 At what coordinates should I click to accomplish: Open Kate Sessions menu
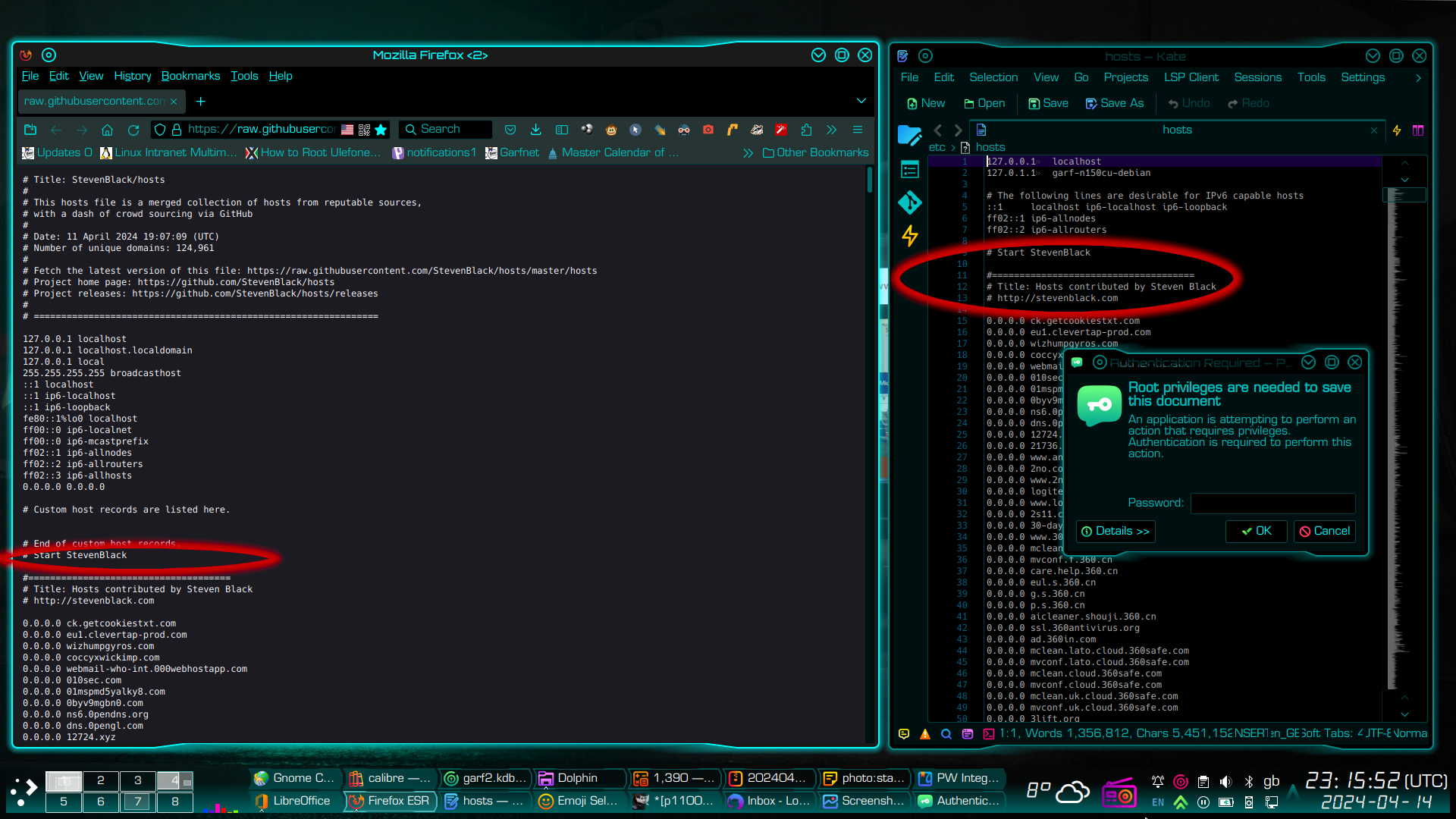[1257, 77]
